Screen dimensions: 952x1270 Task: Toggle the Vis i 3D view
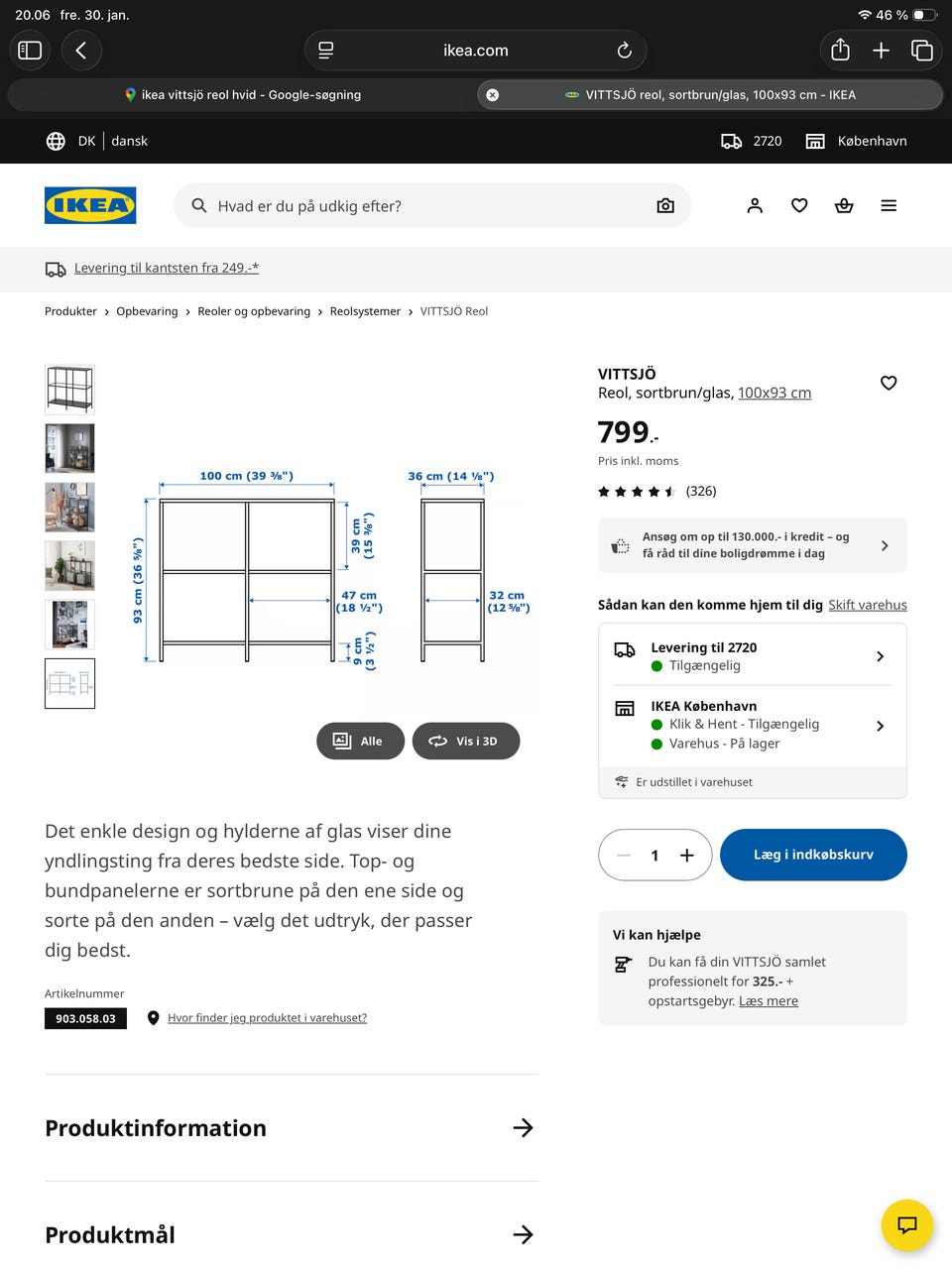click(x=465, y=741)
